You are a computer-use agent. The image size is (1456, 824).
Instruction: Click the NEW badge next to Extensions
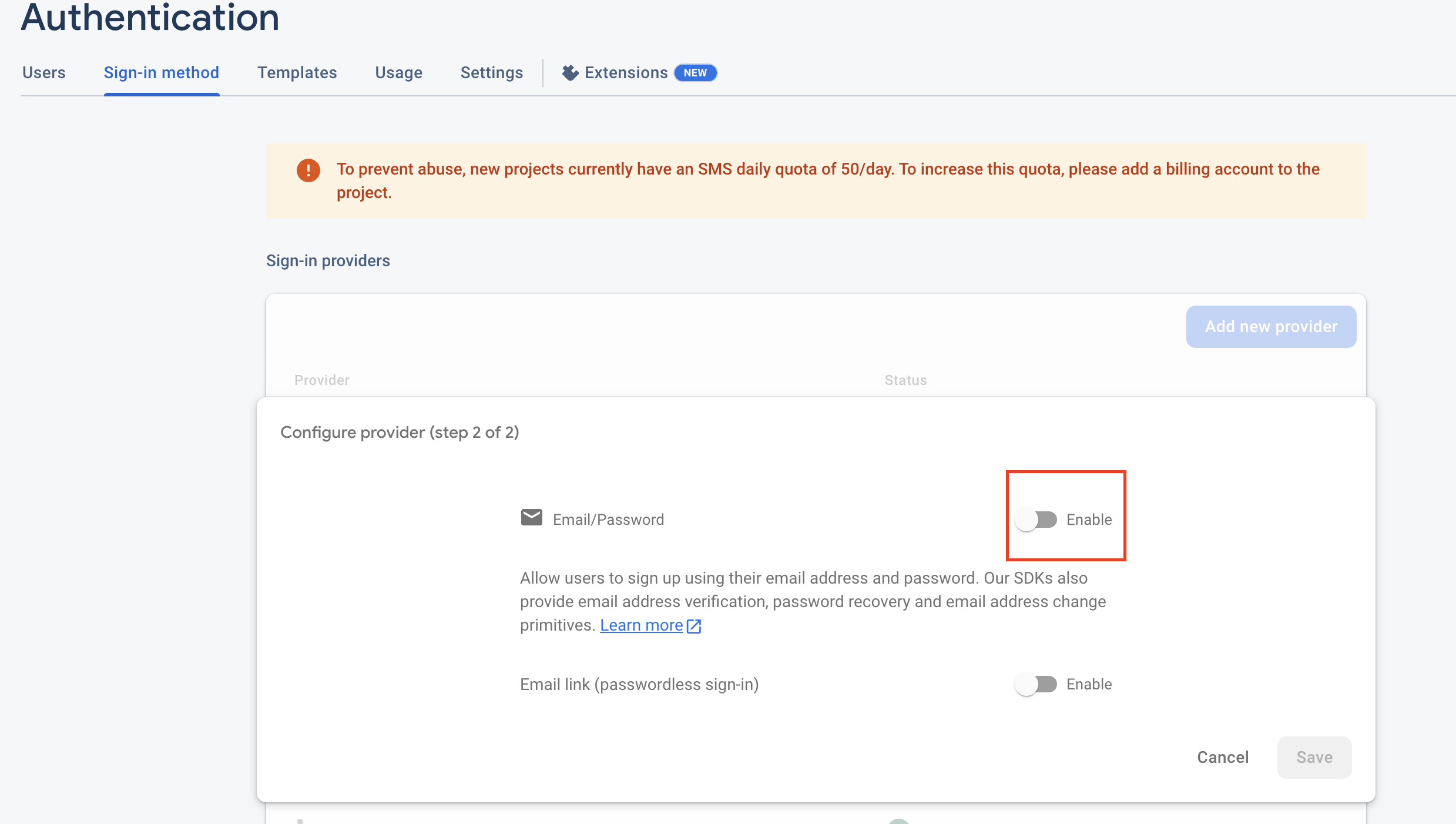pos(695,73)
